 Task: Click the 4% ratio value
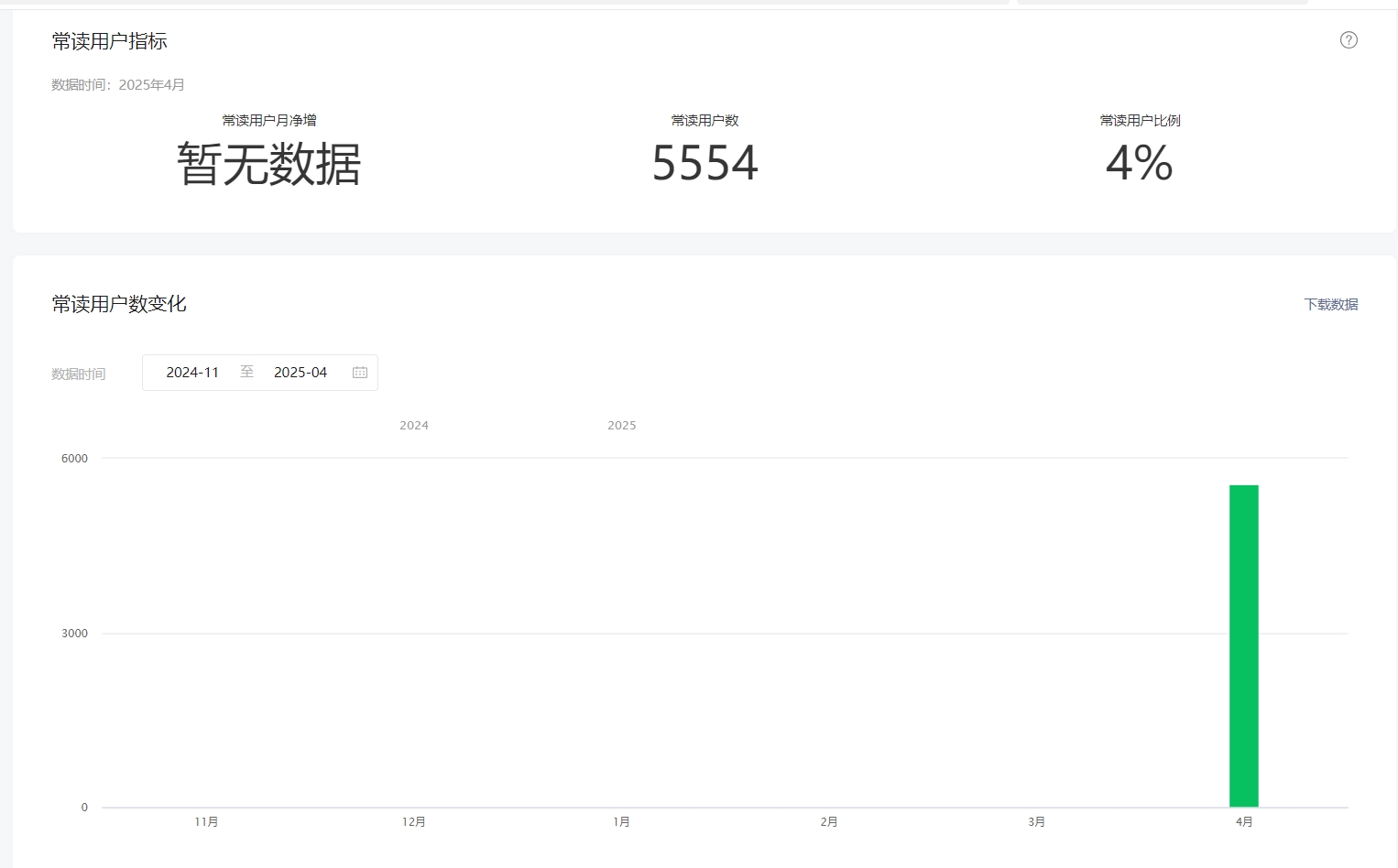coord(1140,163)
